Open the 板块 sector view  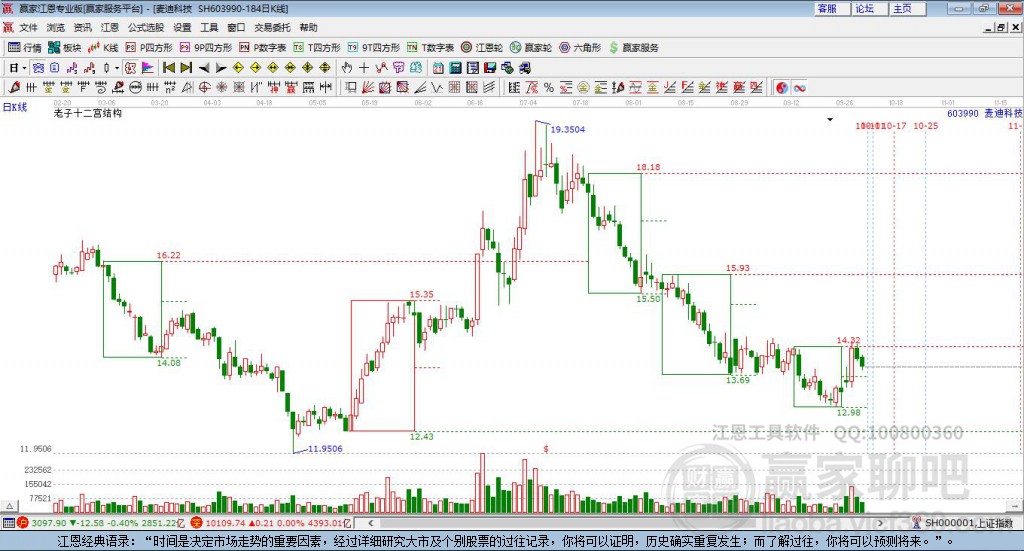[x=64, y=48]
